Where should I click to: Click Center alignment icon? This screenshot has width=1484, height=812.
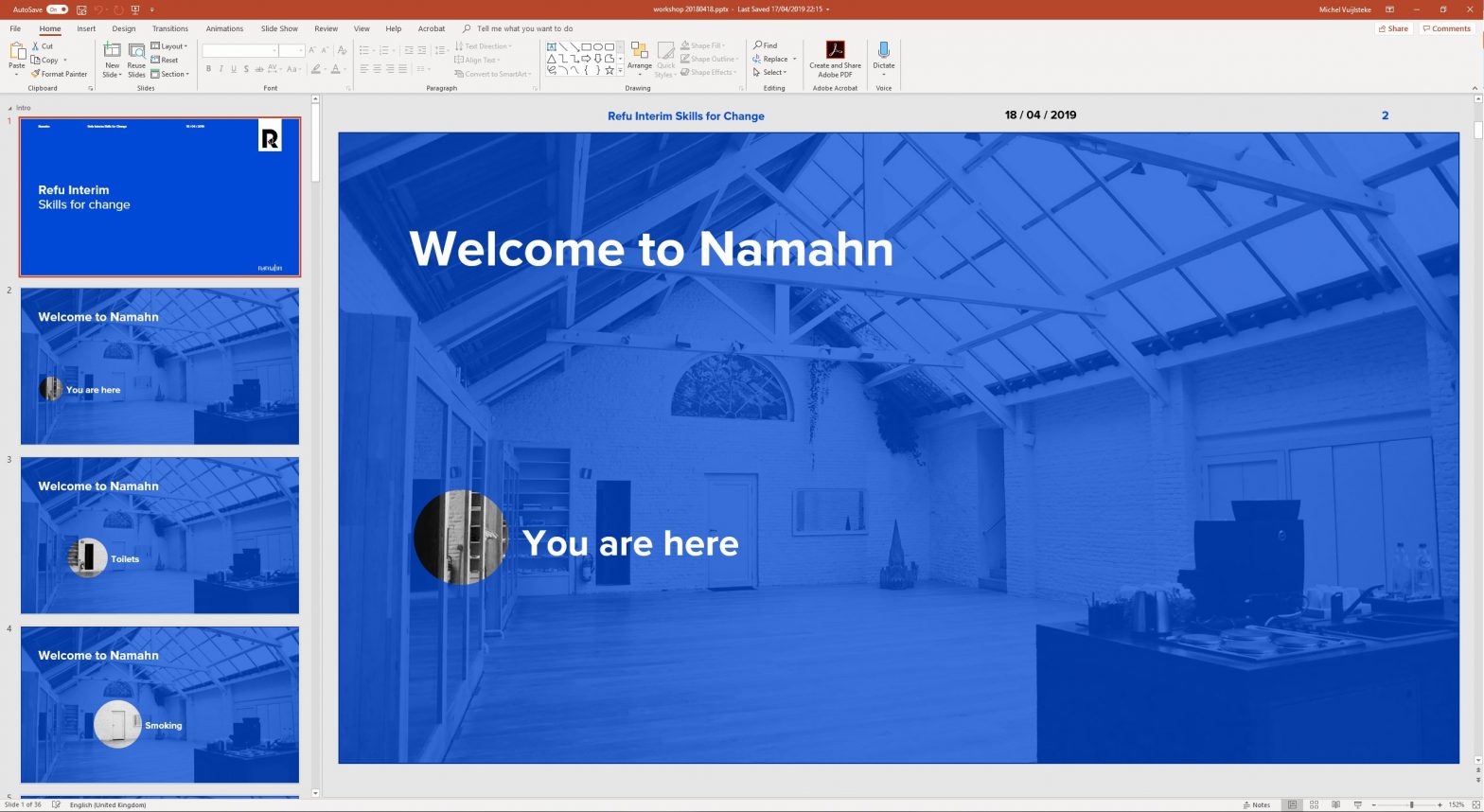(377, 69)
